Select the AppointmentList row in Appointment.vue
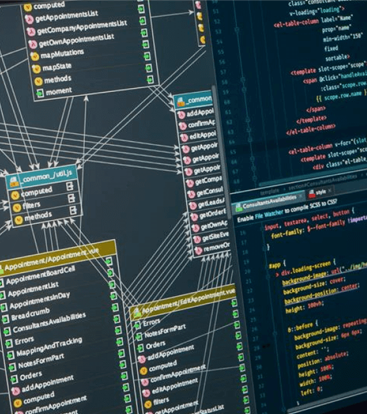Screen dimensions: 367x414 [55, 289]
